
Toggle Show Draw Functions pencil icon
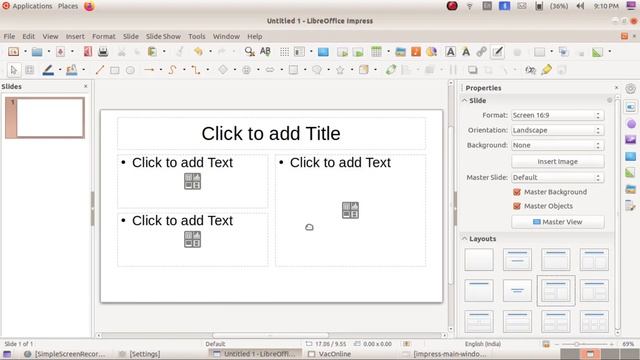click(498, 52)
